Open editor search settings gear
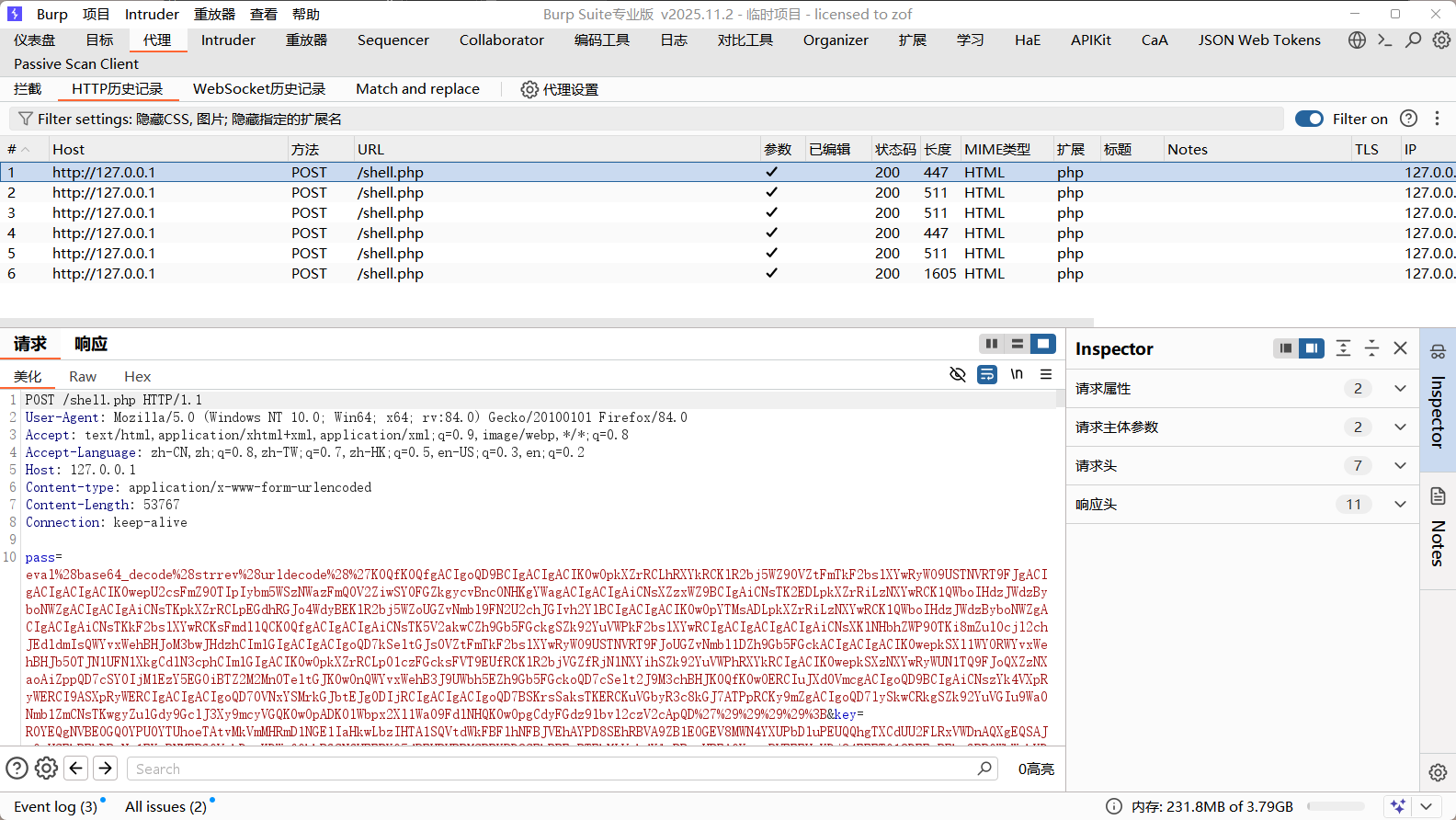The image size is (1456, 820). (x=46, y=768)
